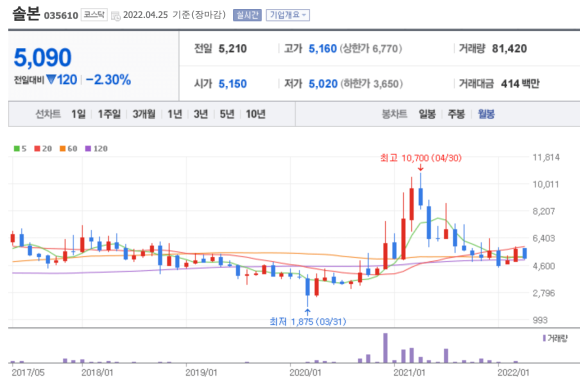The image size is (580, 388).
Task: Click the 2021/01 x-axis date label
Action: click(x=409, y=372)
